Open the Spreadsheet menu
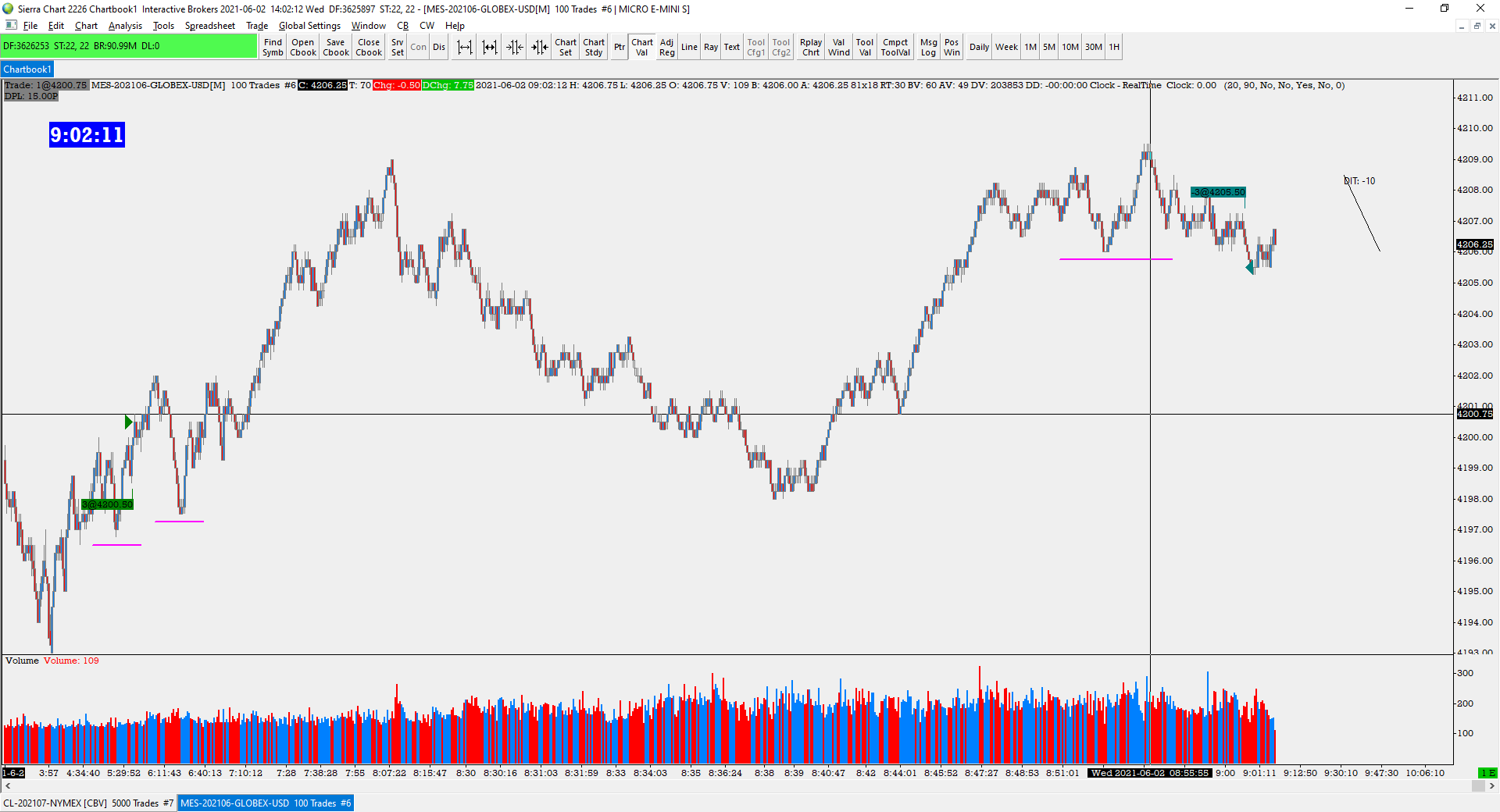 (209, 26)
